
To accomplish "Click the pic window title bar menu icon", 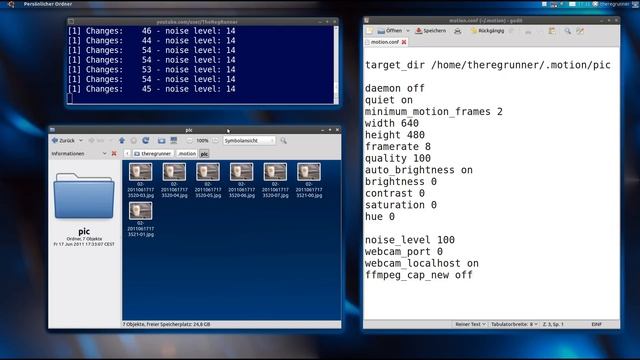I will [52, 130].
